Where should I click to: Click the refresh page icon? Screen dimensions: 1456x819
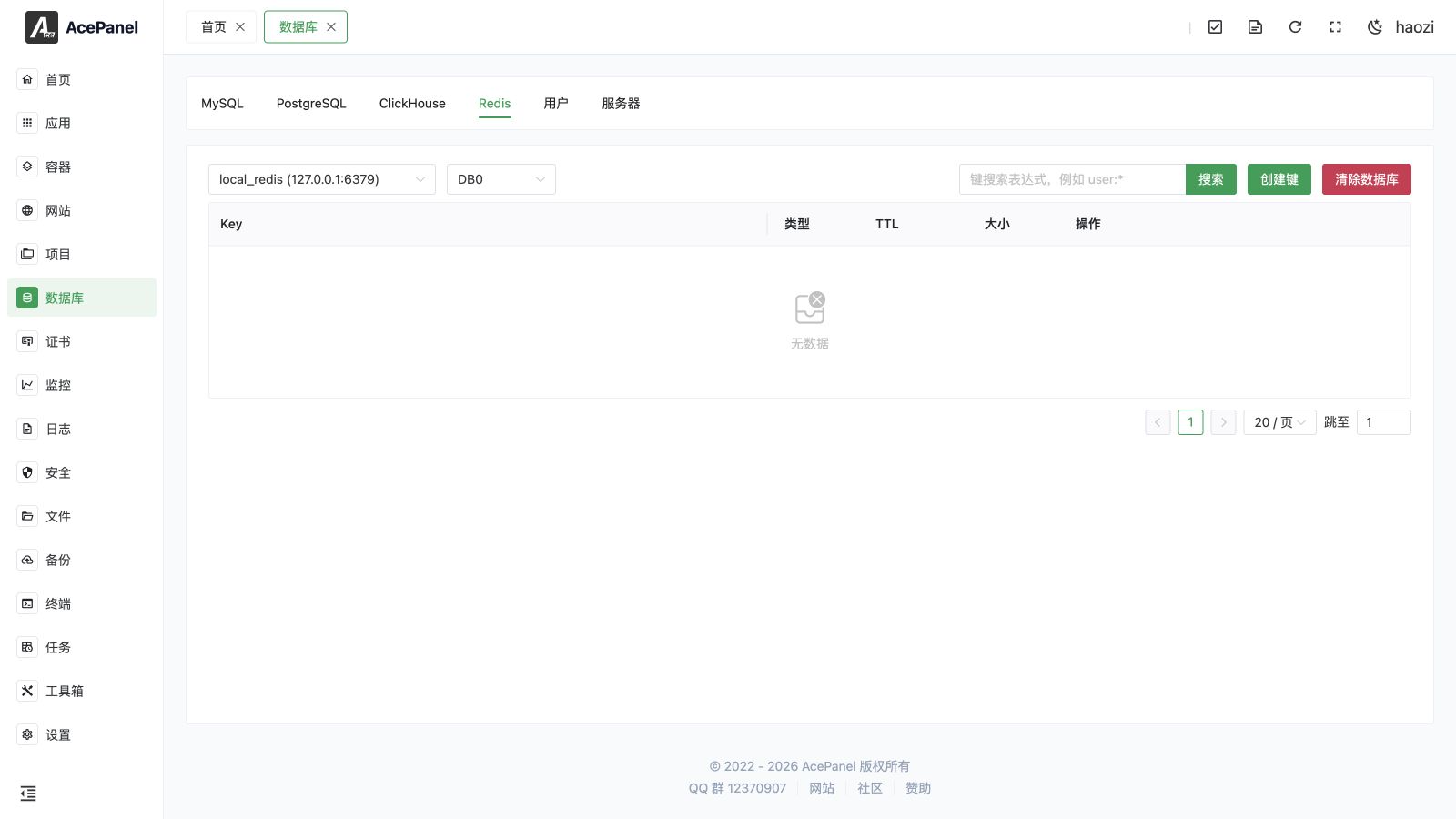(1295, 27)
